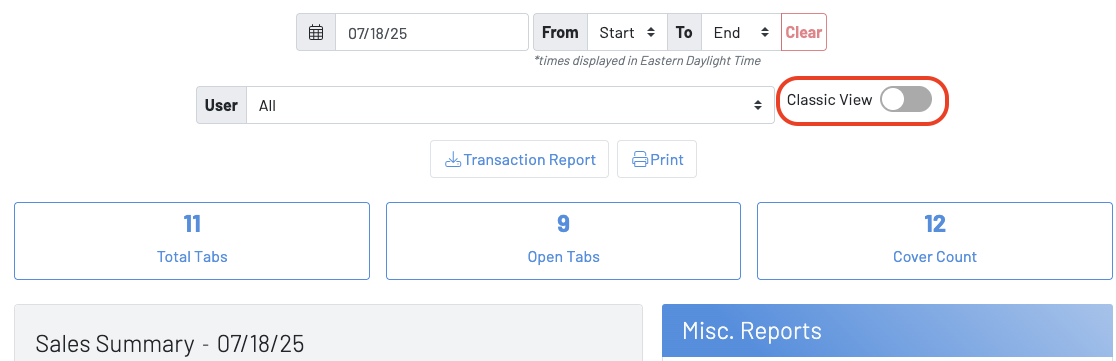Click the date field showing 07/18/25
Viewport: 1116px width, 361px height.
click(x=431, y=33)
